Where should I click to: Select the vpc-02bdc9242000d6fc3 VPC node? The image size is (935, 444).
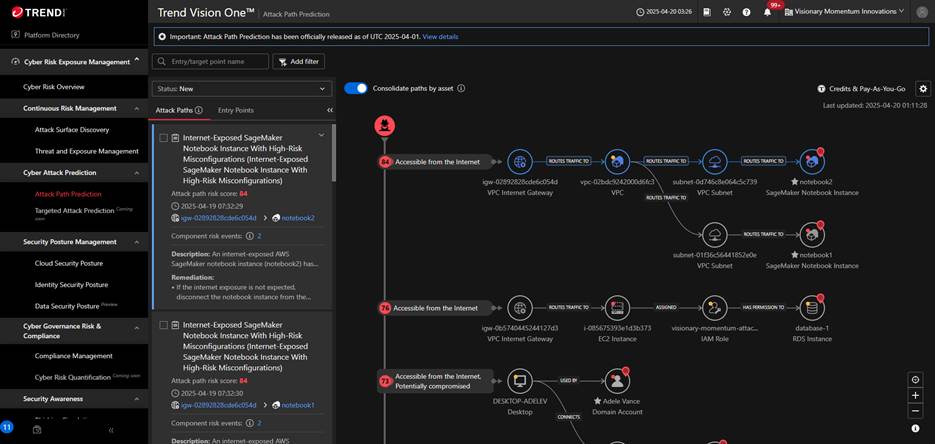pos(617,162)
